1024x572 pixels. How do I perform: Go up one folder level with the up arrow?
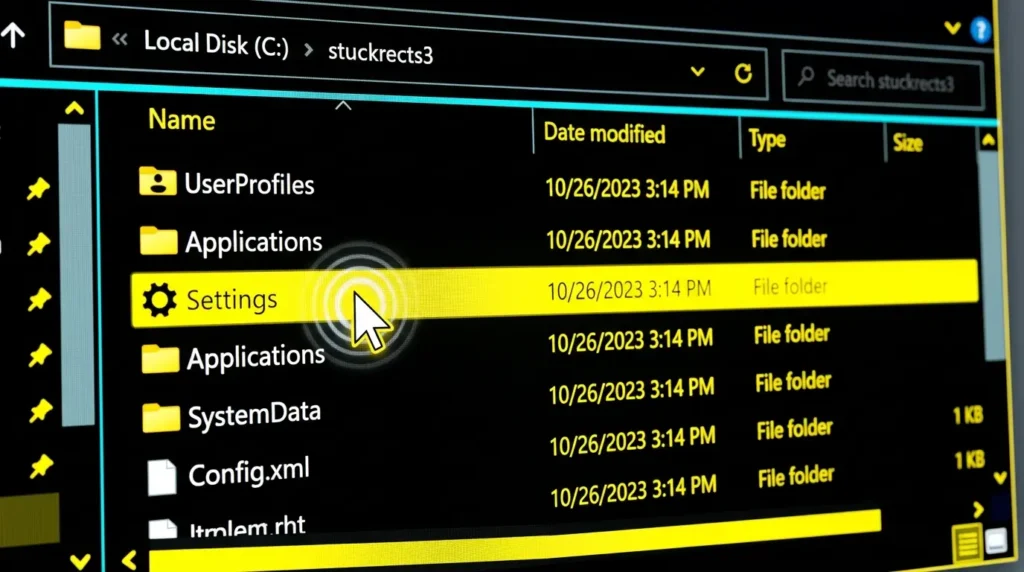[x=13, y=35]
